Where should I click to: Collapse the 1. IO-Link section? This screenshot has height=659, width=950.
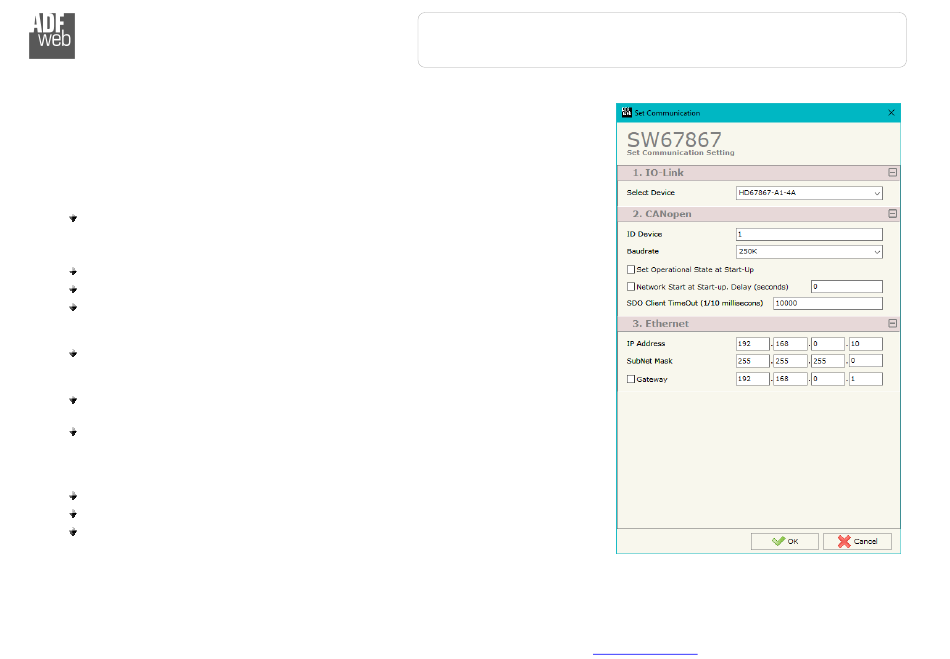(892, 173)
